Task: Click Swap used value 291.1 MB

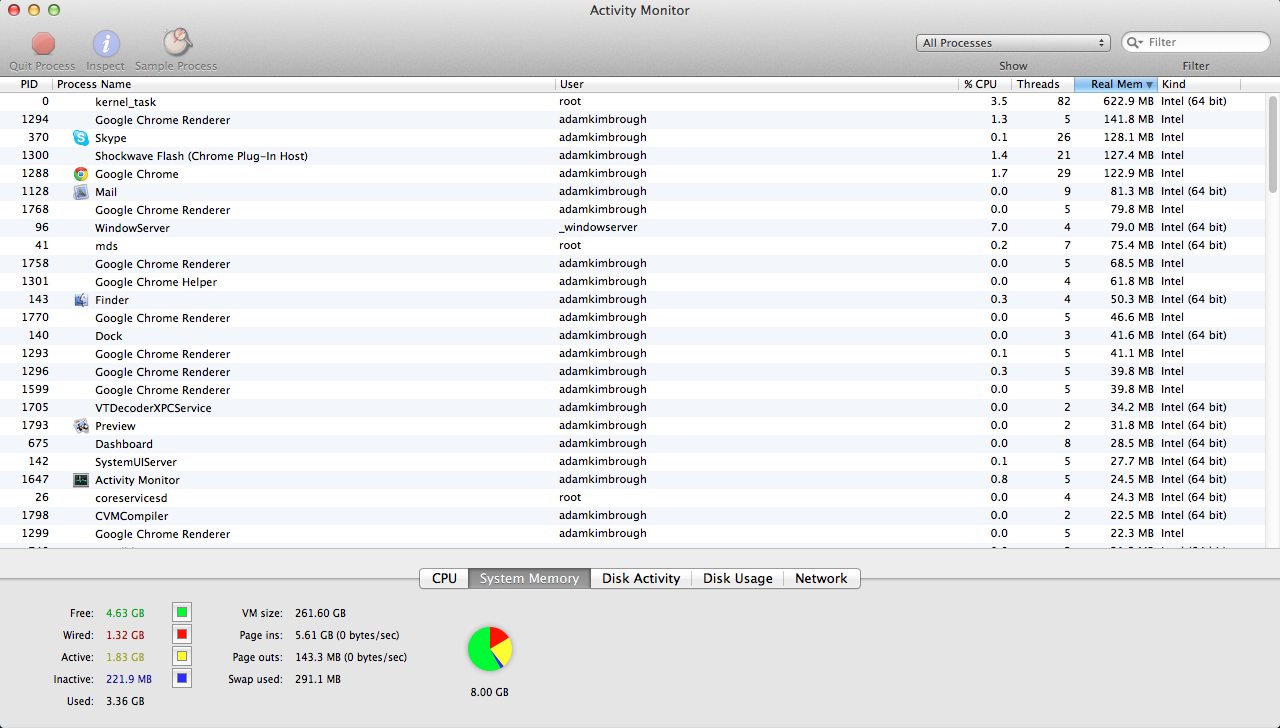Action: pos(318,679)
